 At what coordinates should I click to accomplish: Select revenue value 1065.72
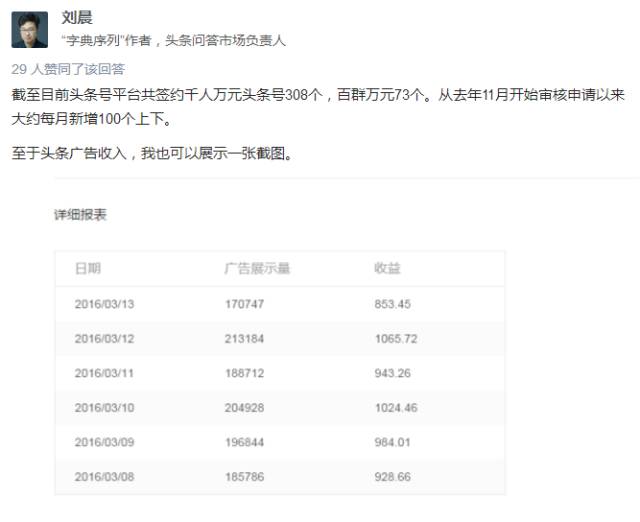396,339
